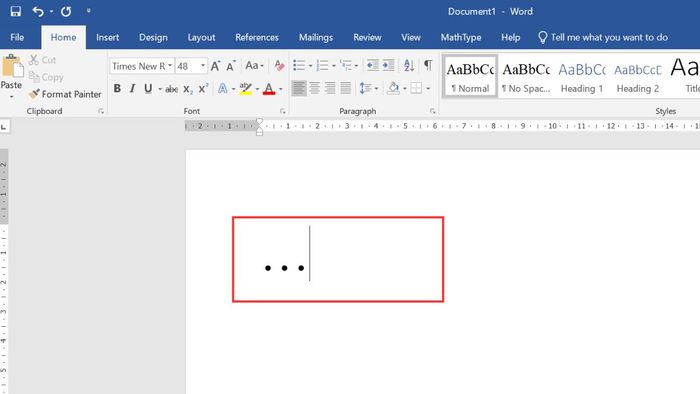The image size is (700, 394).
Task: Open Text Effects and Typography
Action: click(x=222, y=88)
